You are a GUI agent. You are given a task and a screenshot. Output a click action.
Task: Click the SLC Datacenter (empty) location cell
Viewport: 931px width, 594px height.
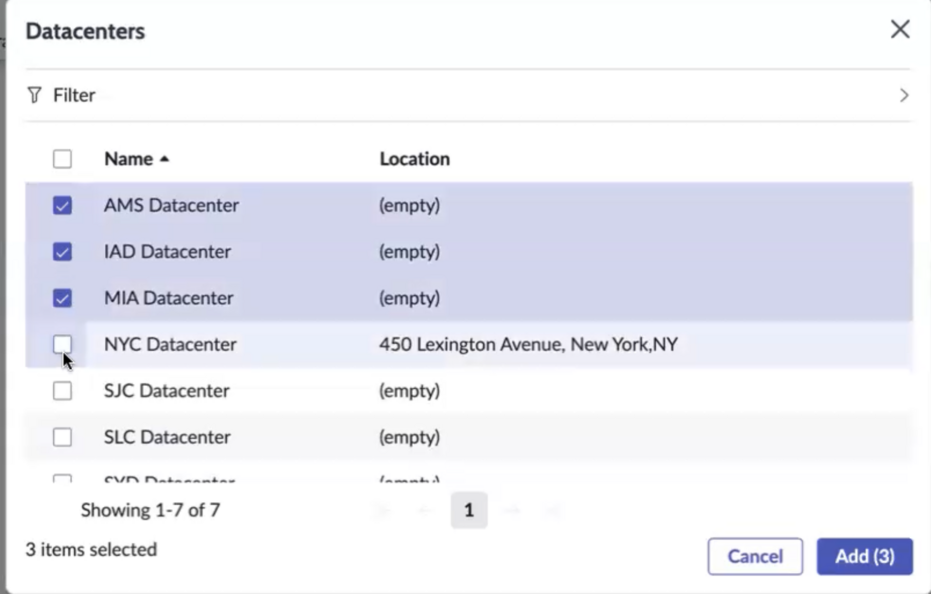(x=410, y=437)
